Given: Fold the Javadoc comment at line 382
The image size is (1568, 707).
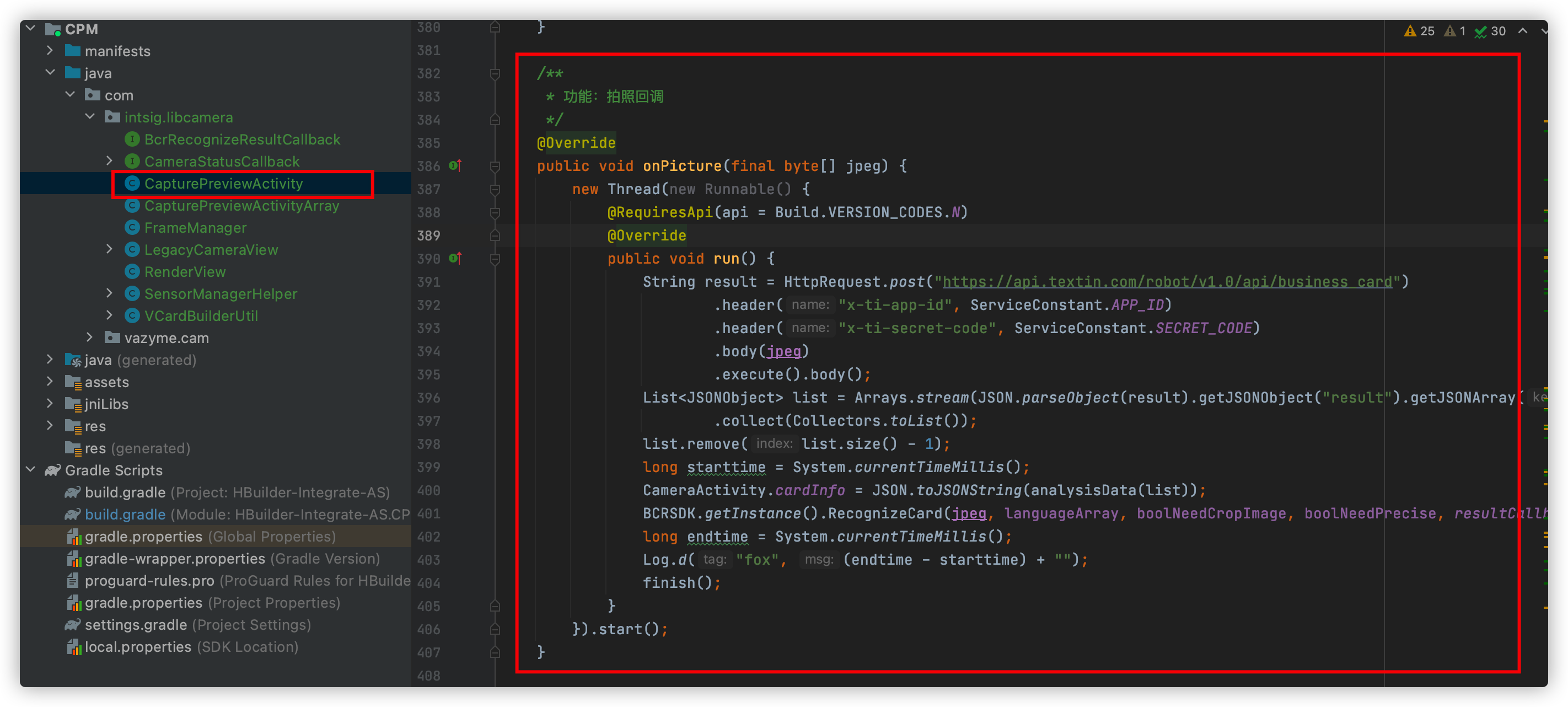Looking at the screenshot, I should coord(495,74).
